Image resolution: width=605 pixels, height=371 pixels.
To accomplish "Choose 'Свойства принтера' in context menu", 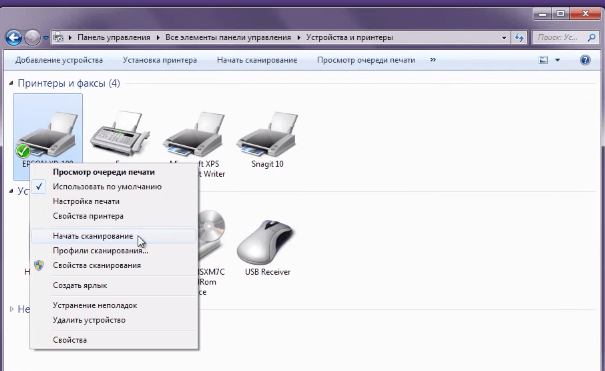I will point(114,216).
